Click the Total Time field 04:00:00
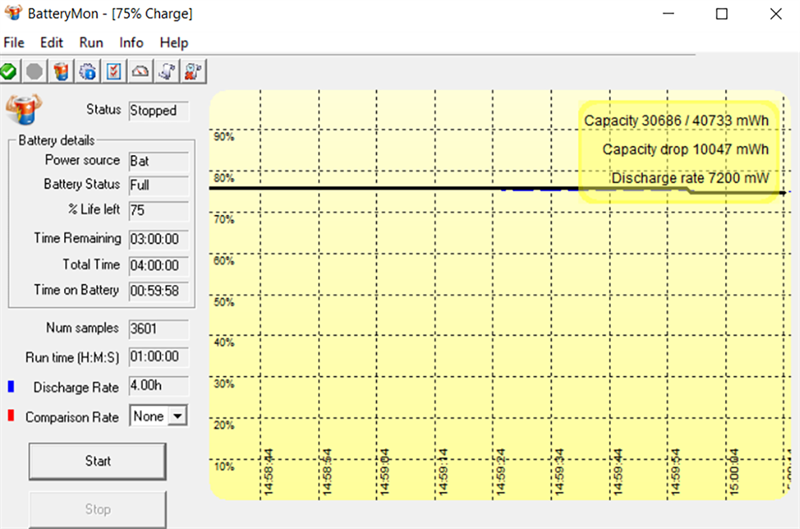Image resolution: width=800 pixels, height=529 pixels. pos(158,266)
